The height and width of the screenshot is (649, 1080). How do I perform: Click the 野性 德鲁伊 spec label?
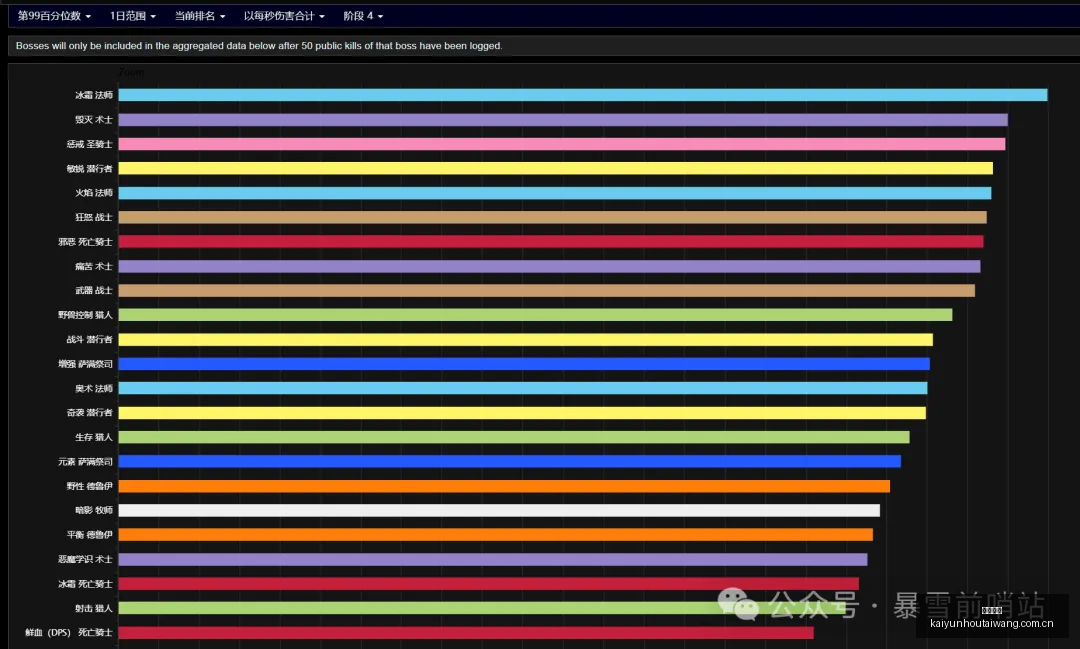coord(90,486)
